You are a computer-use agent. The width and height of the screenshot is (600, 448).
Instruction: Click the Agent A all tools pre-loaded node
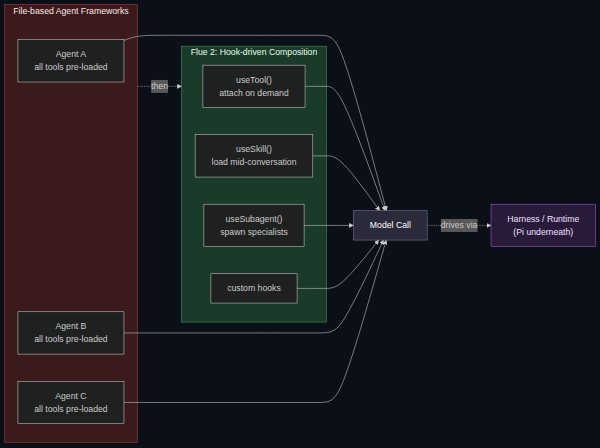(71, 60)
